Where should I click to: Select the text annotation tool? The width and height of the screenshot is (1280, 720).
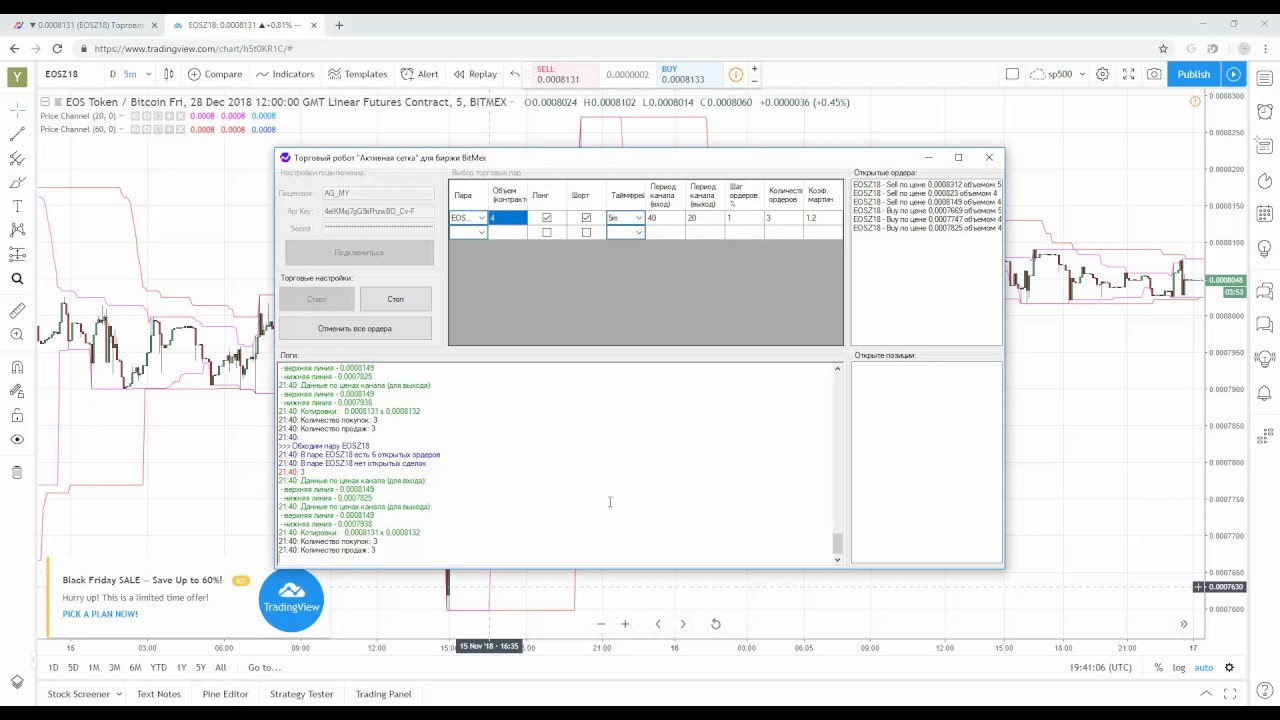point(17,206)
